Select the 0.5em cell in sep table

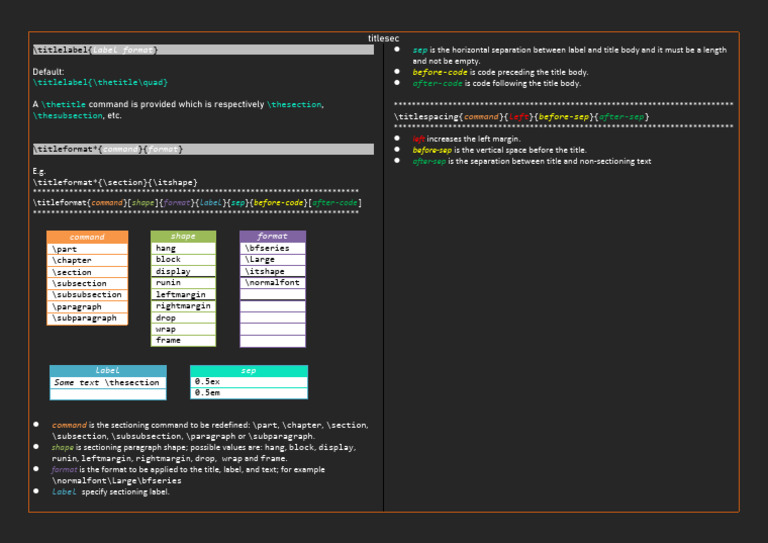(249, 393)
